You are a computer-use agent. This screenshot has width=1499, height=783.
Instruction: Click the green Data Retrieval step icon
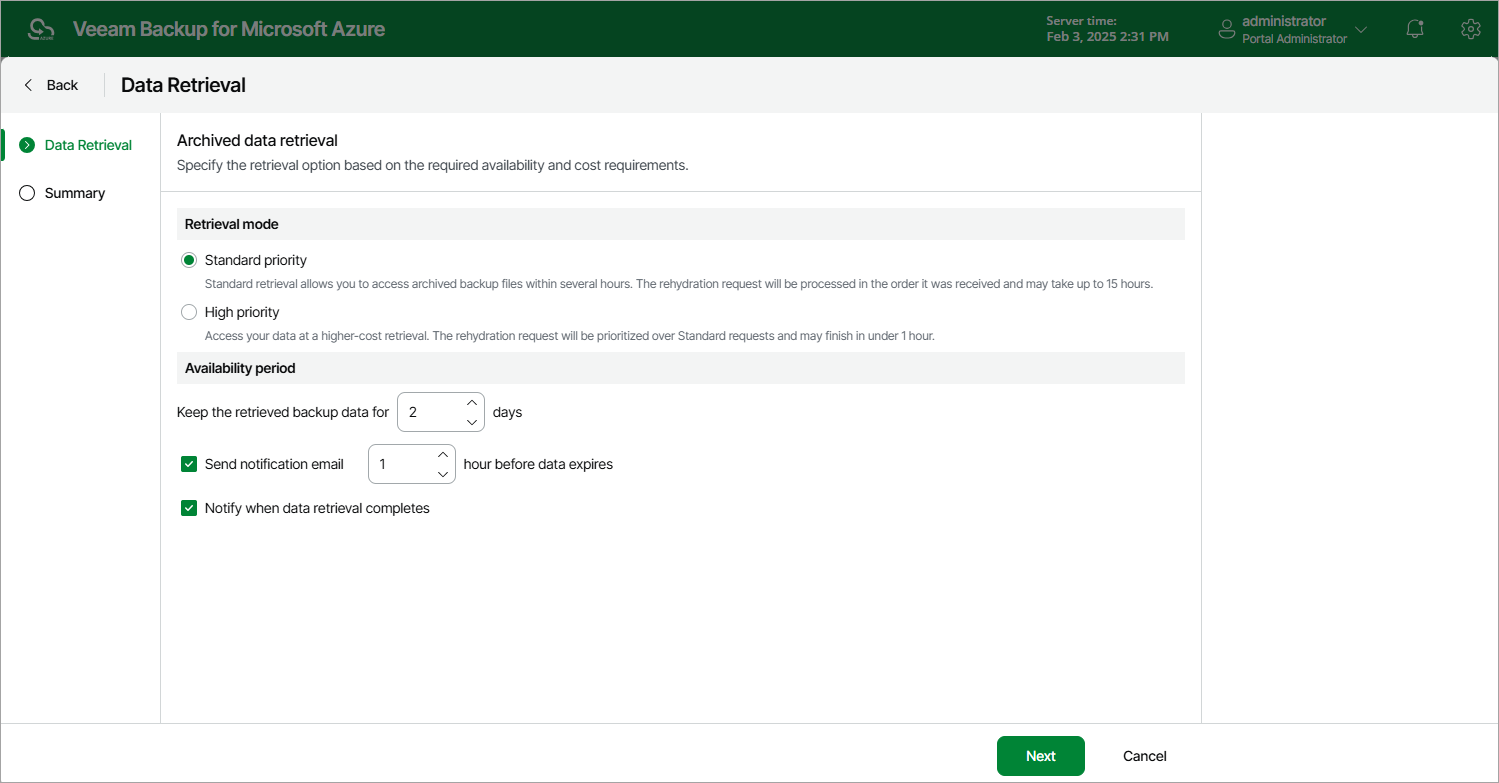[27, 145]
